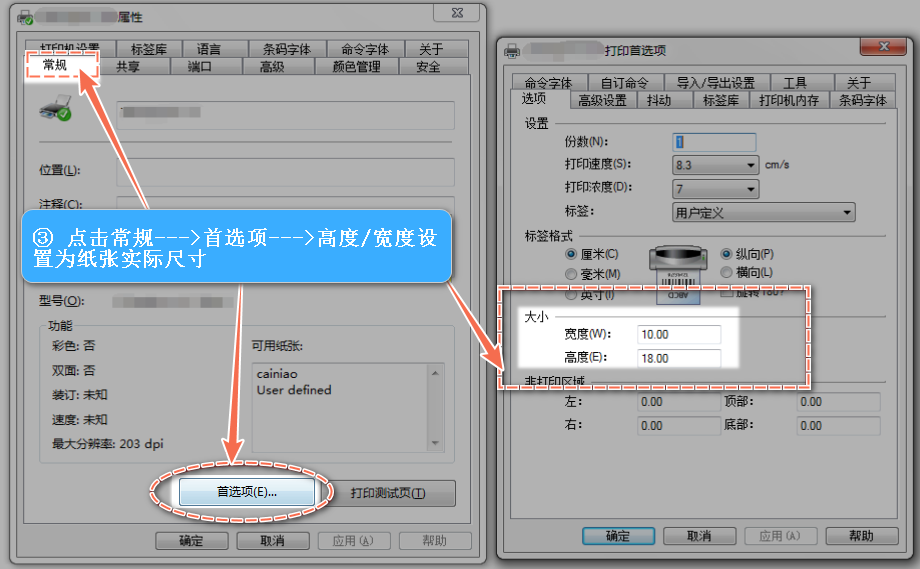Open the 导入/导出设置 tab
This screenshot has width=920, height=569.
coord(716,83)
